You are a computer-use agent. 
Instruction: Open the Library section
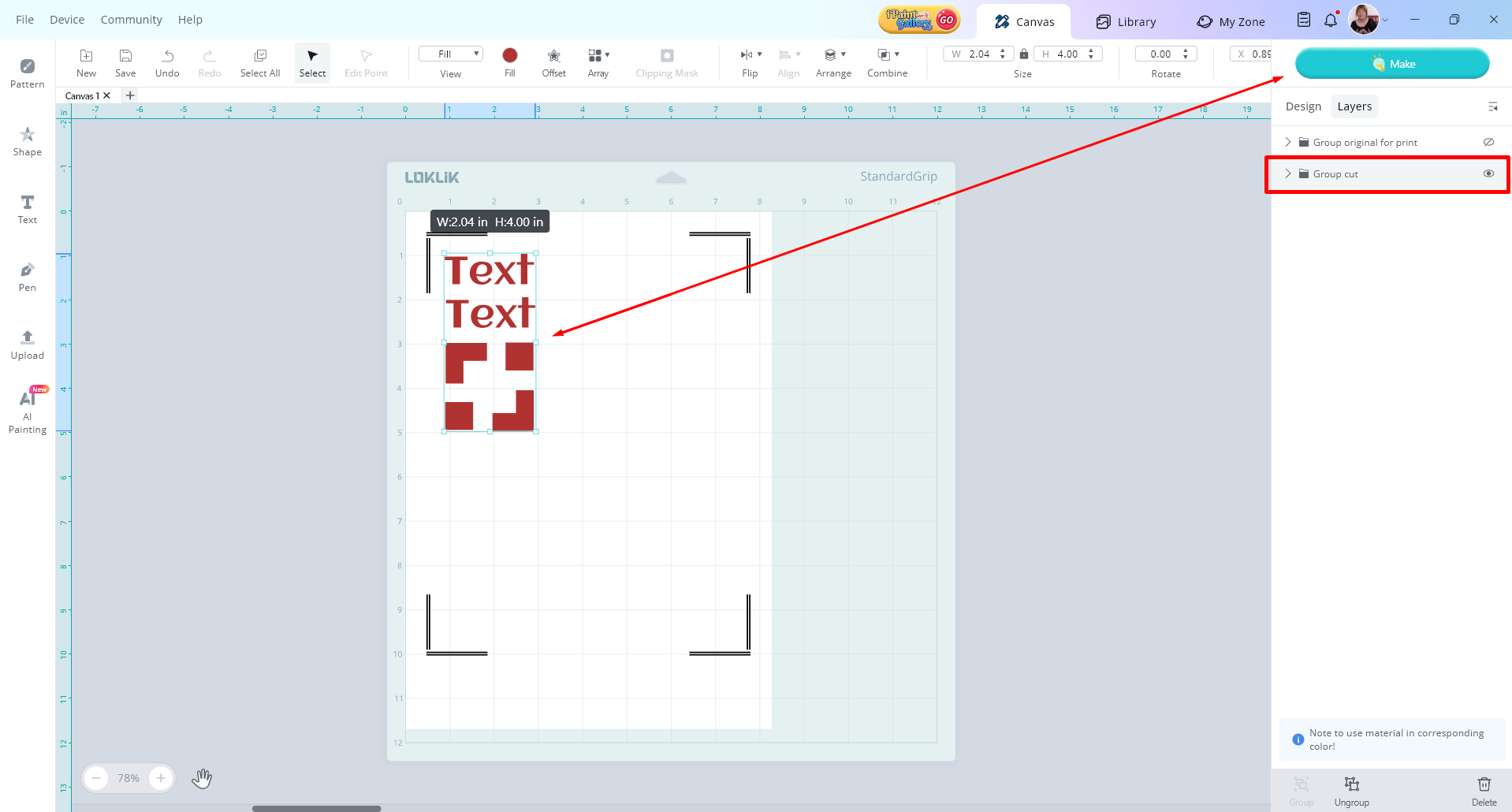click(x=1126, y=22)
